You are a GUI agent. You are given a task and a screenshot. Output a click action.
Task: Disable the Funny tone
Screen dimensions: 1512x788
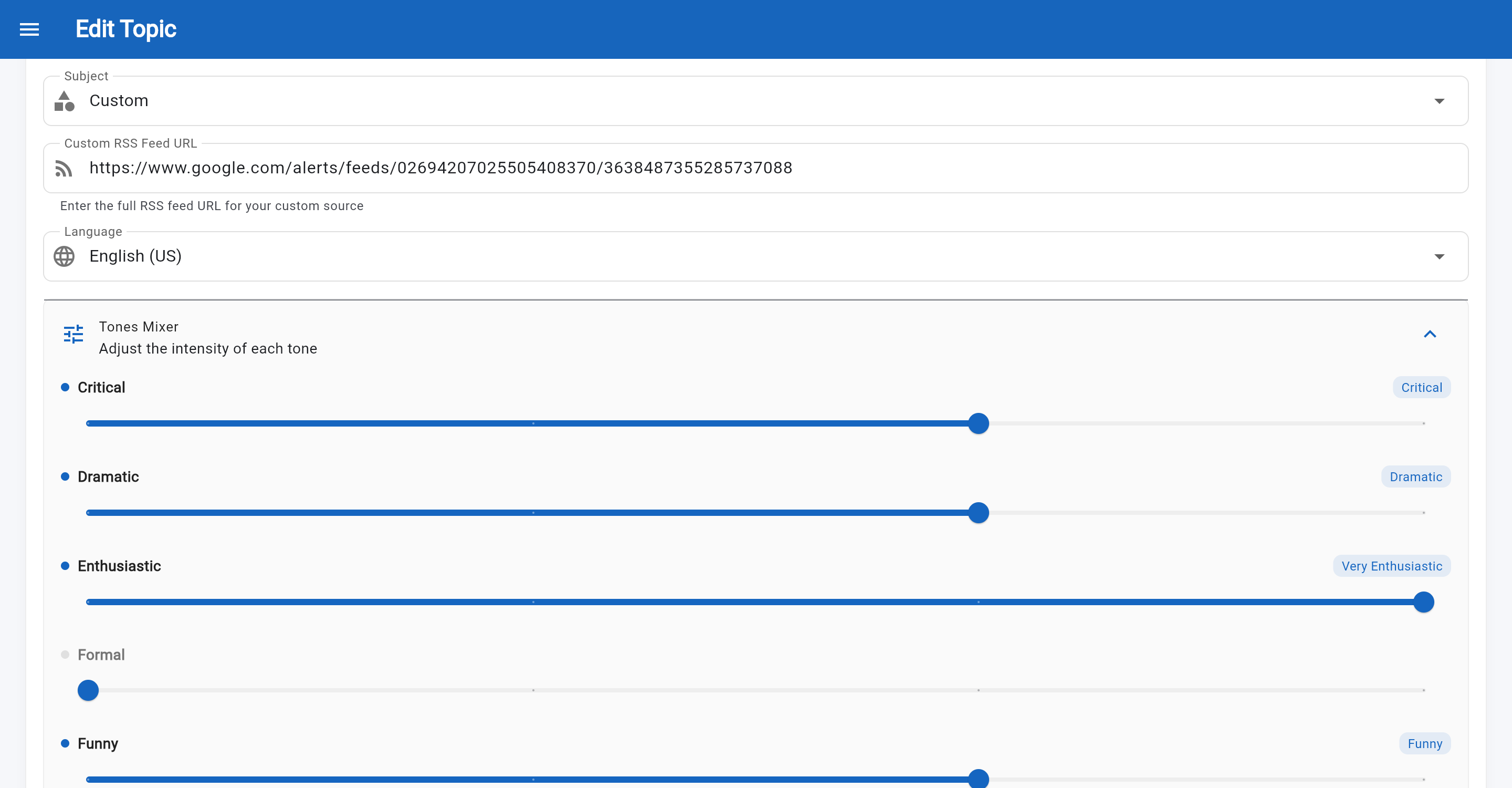point(65,743)
